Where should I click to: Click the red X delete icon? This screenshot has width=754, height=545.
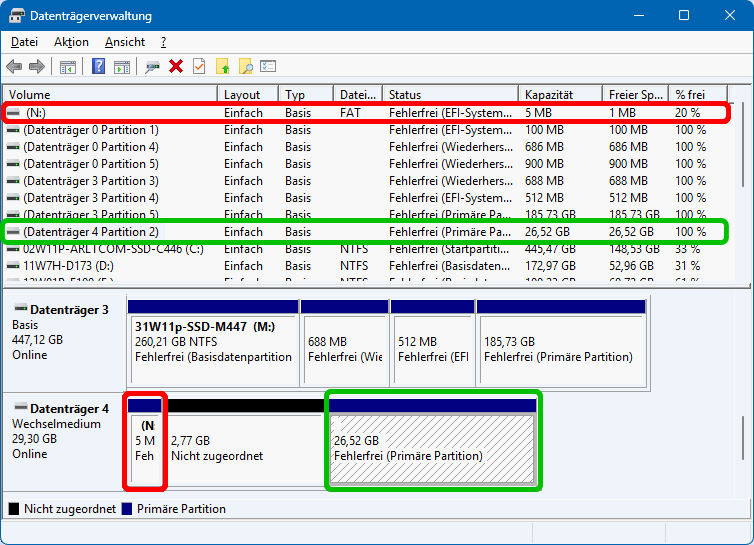[176, 67]
